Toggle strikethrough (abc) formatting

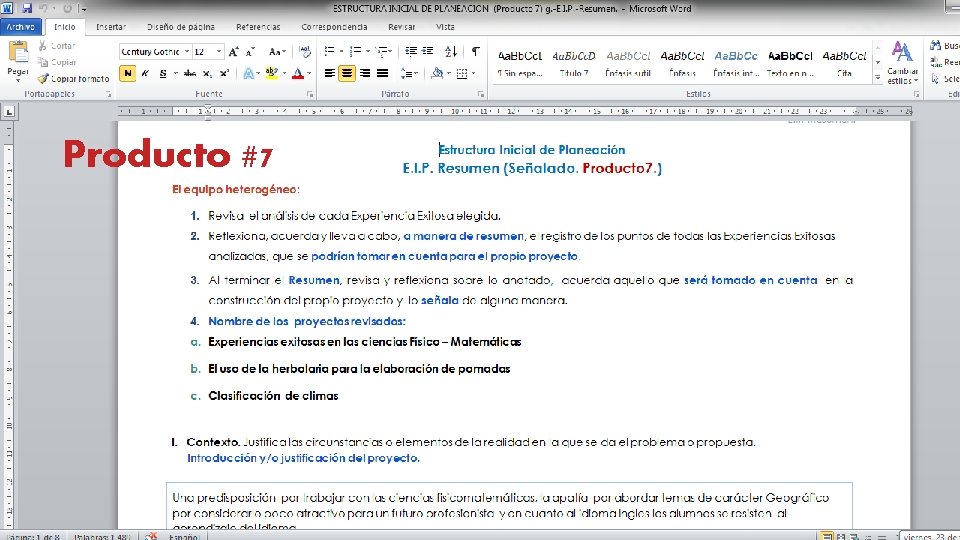[190, 73]
